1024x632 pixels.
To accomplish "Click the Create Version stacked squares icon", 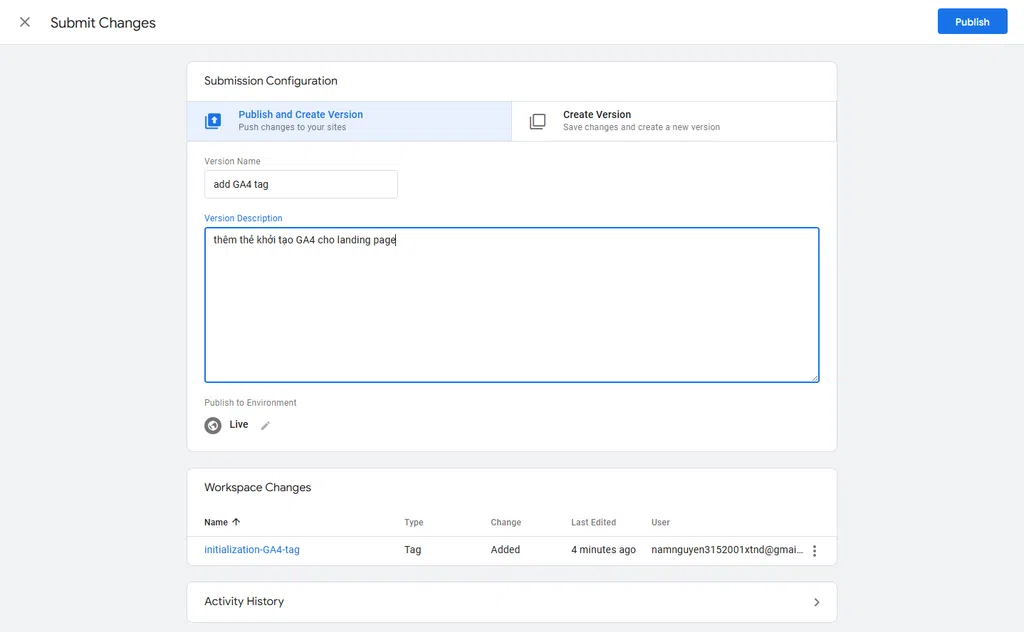I will (538, 121).
